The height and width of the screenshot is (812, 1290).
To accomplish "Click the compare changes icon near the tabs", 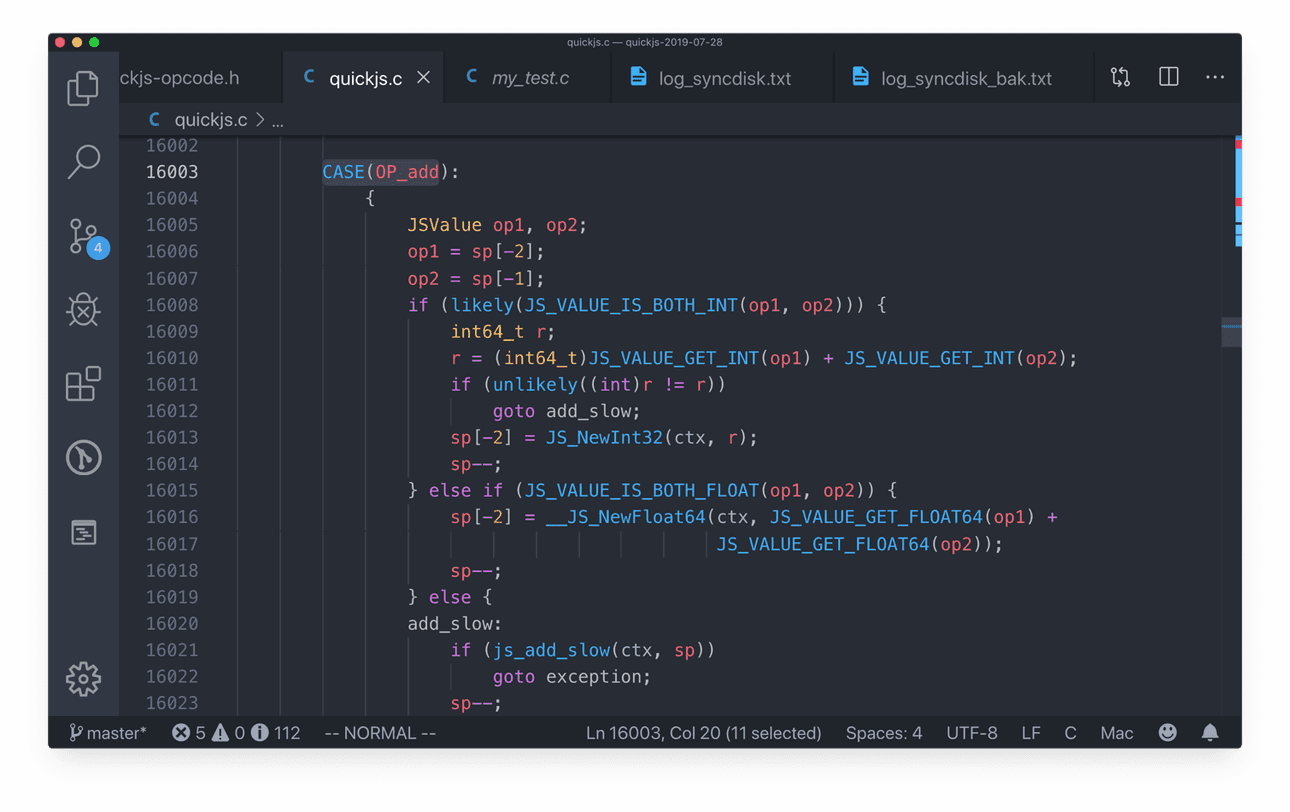I will tap(1120, 76).
